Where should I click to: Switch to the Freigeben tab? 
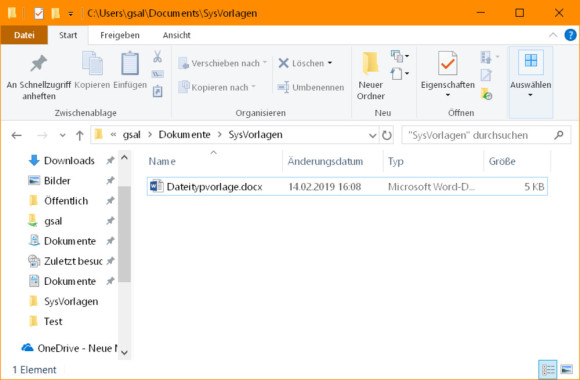pyautogui.click(x=120, y=35)
